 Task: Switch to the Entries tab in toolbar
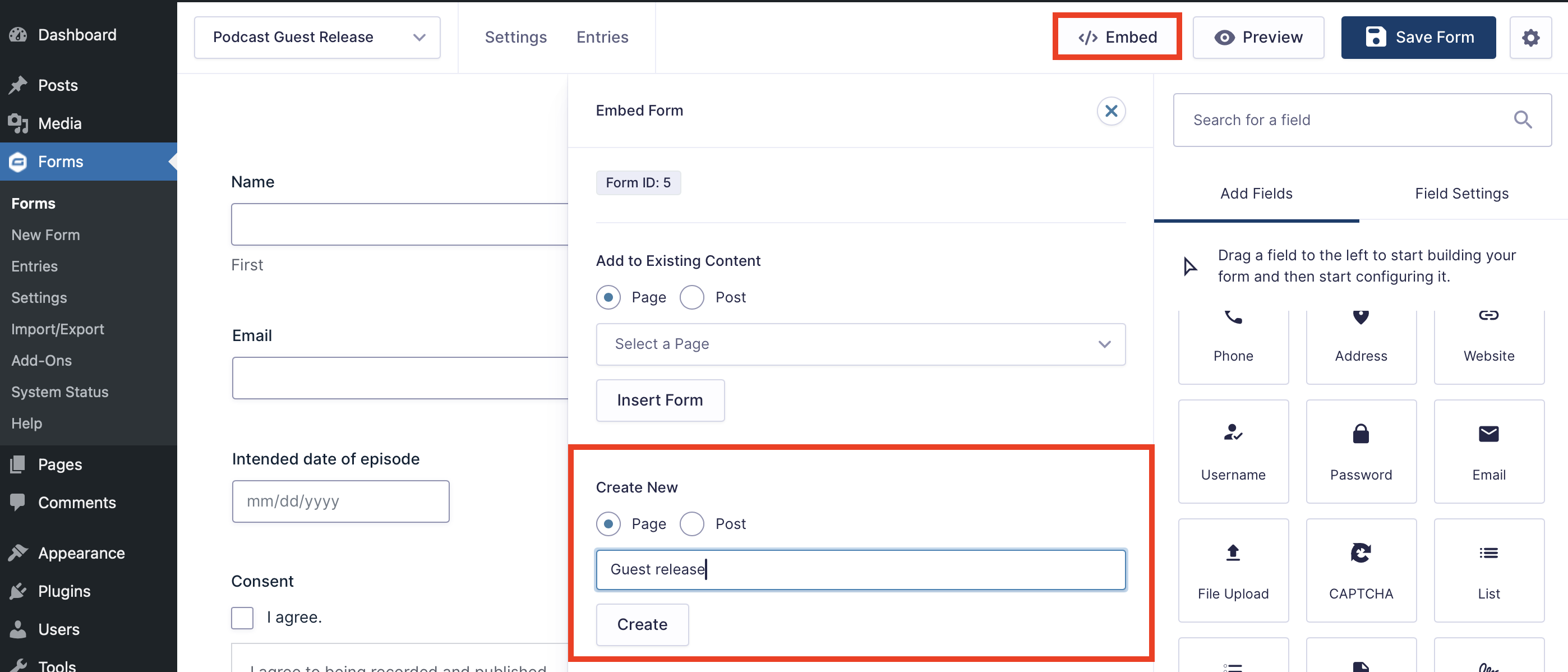point(602,37)
